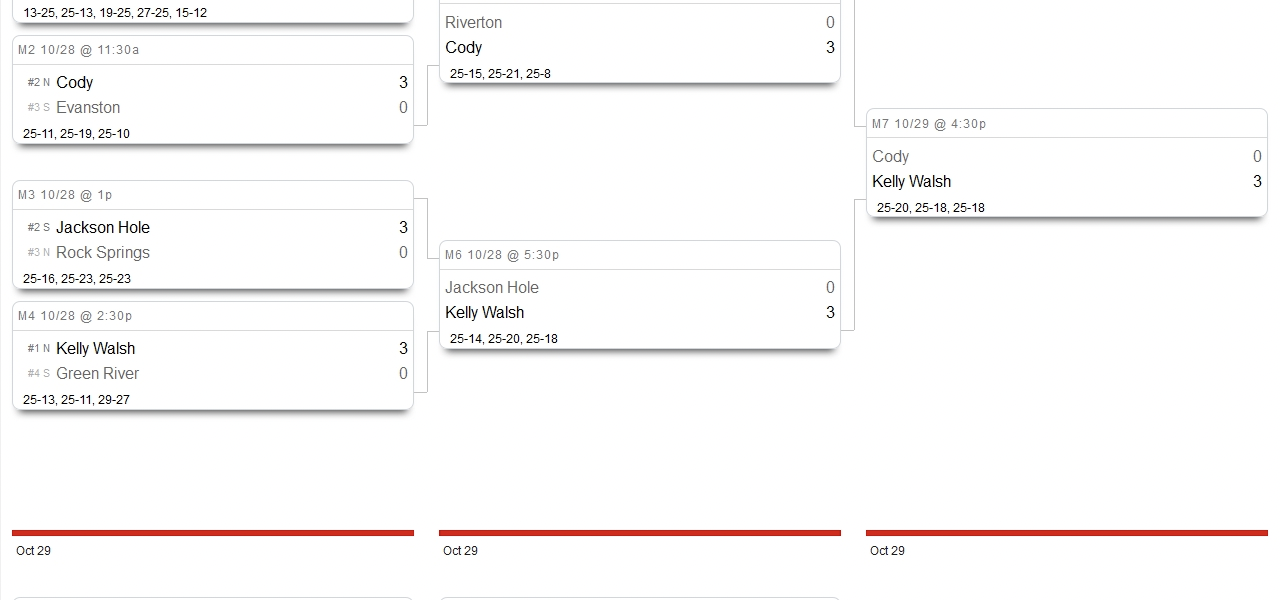Select Cody in the M7 final
Image resolution: width=1280 pixels, height=600 pixels.
pyautogui.click(x=891, y=157)
